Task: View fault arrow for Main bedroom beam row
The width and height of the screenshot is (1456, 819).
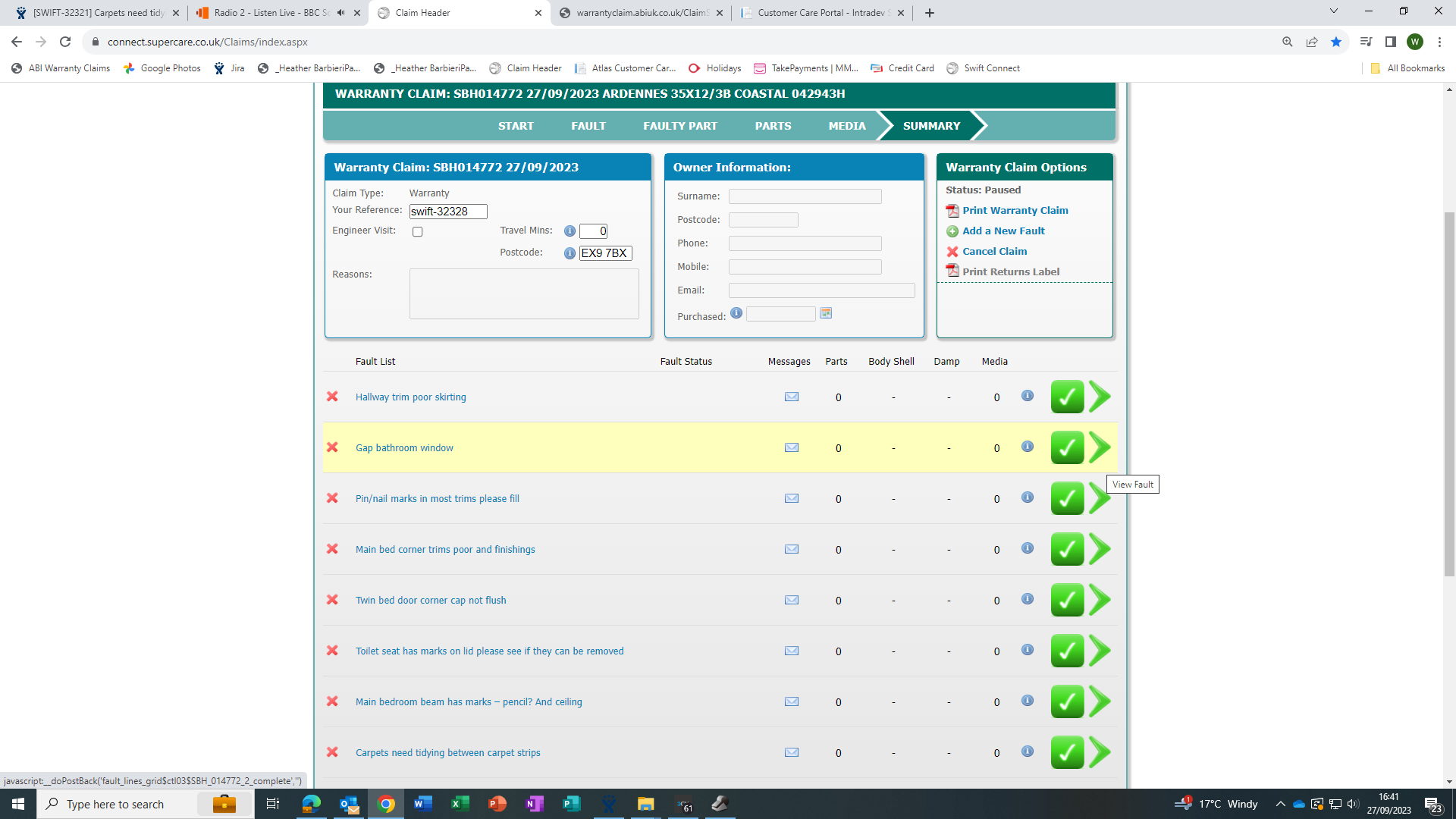Action: (x=1100, y=702)
